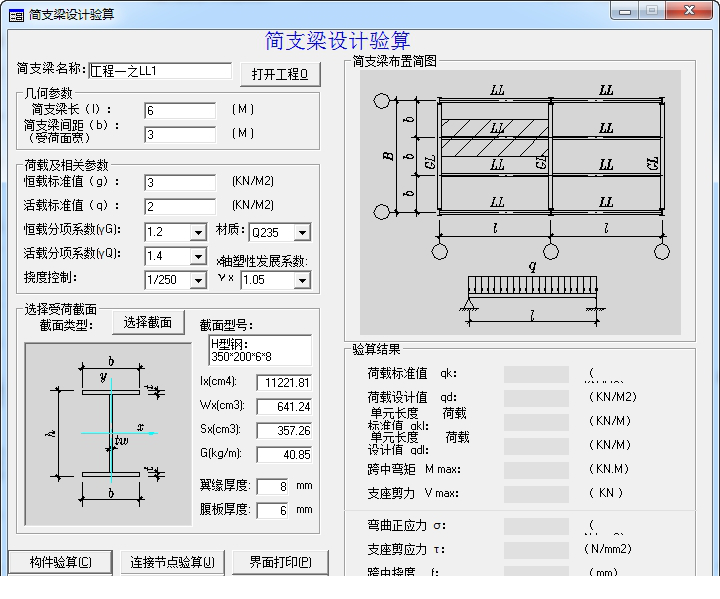Click the 支座剪应力 τ result field
This screenshot has height=599, width=720.
[536, 550]
